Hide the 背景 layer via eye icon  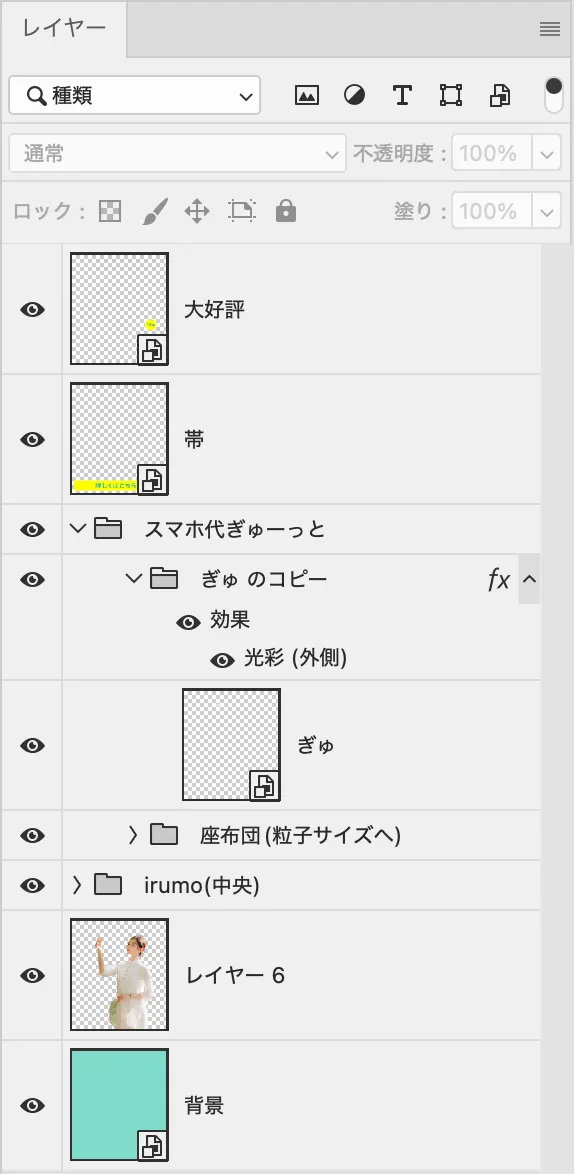pyautogui.click(x=32, y=1105)
